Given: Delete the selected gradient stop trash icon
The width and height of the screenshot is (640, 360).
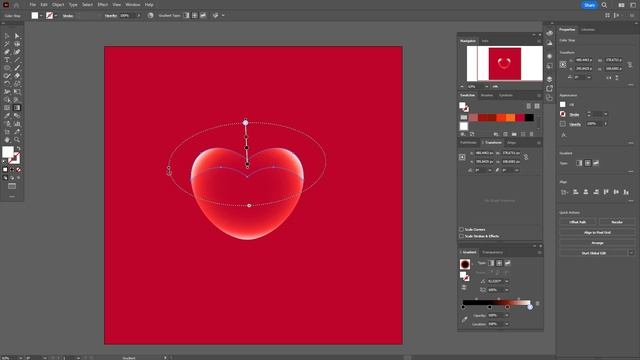Looking at the screenshot, I should 538,303.
